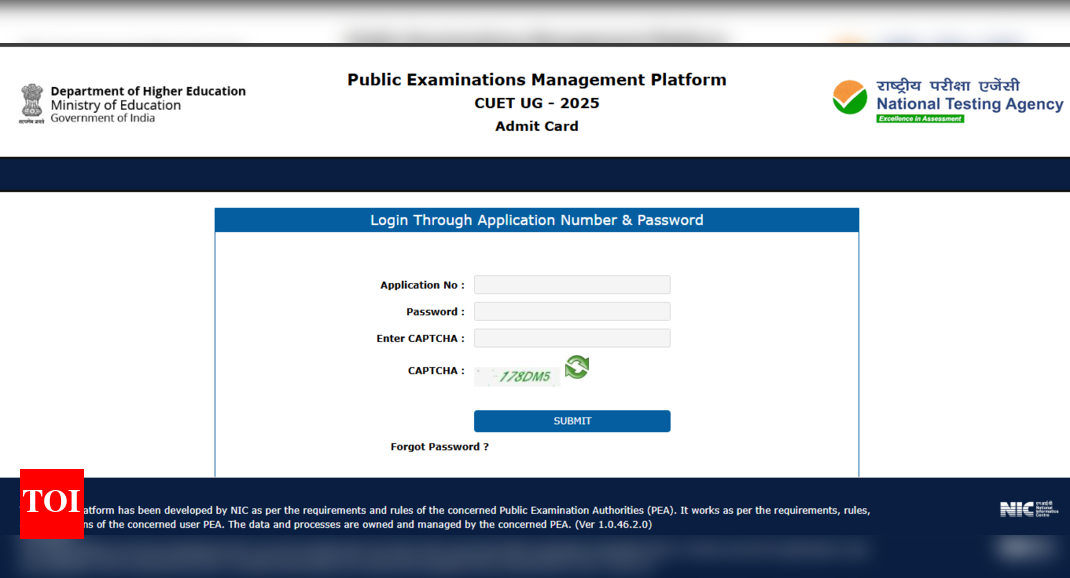Screen dimensions: 1070x578
Task: Click the NTA checkmark logo
Action: pos(850,98)
